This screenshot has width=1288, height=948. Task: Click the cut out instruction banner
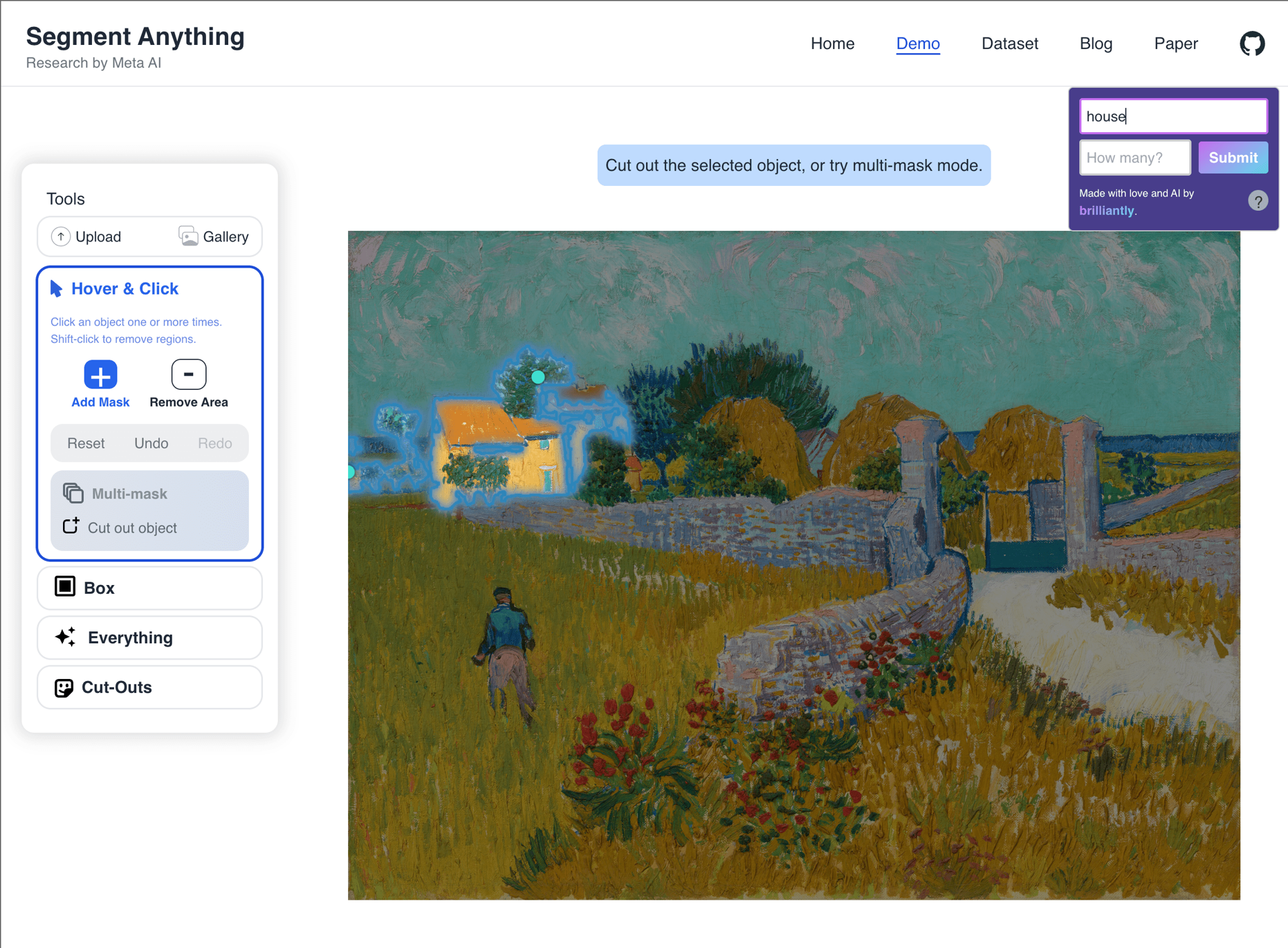(x=794, y=165)
